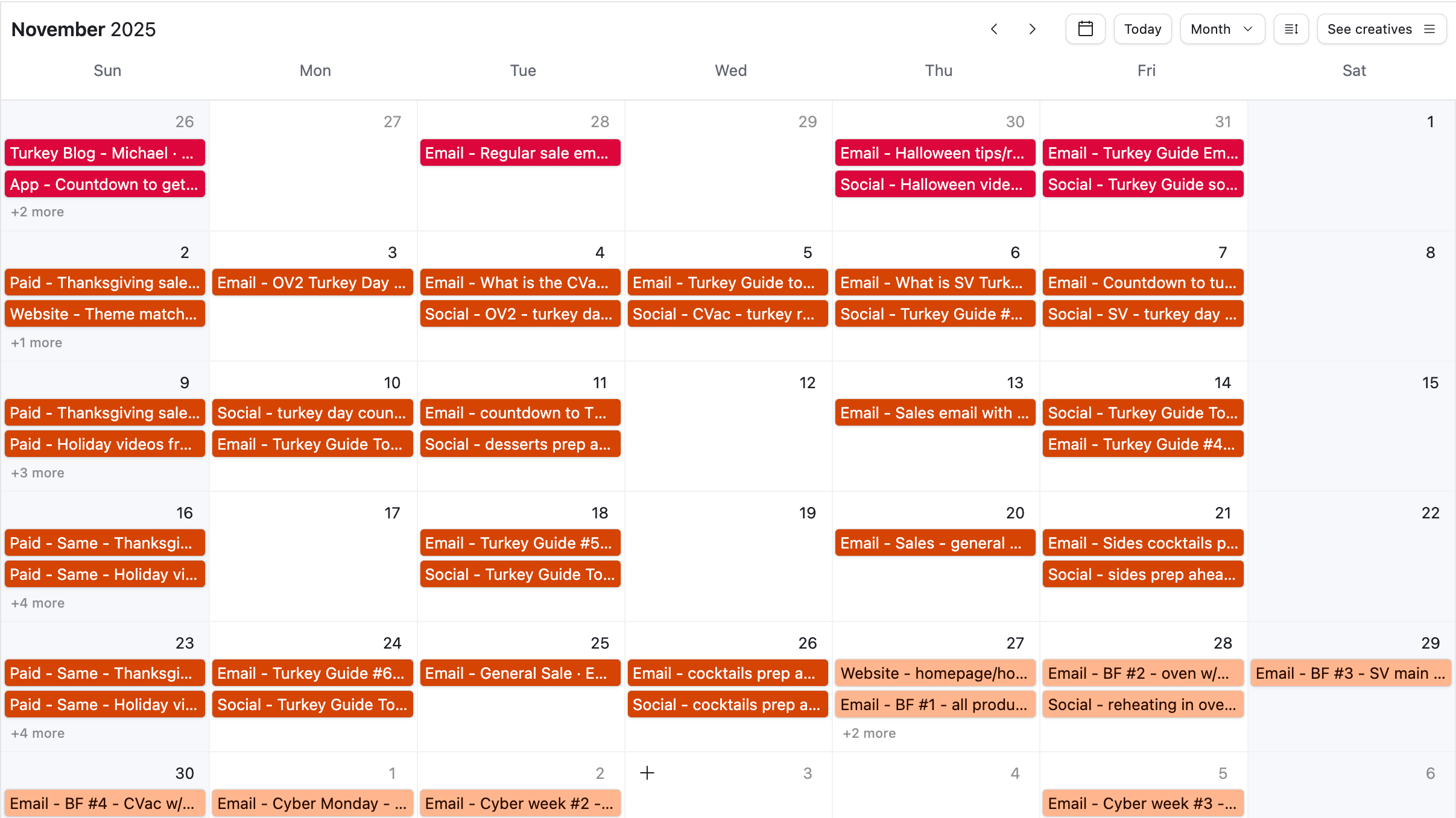Viewport: 1456px width, 818px height.
Task: Open Email - BF #3 - SV main event
Action: pyautogui.click(x=1350, y=673)
